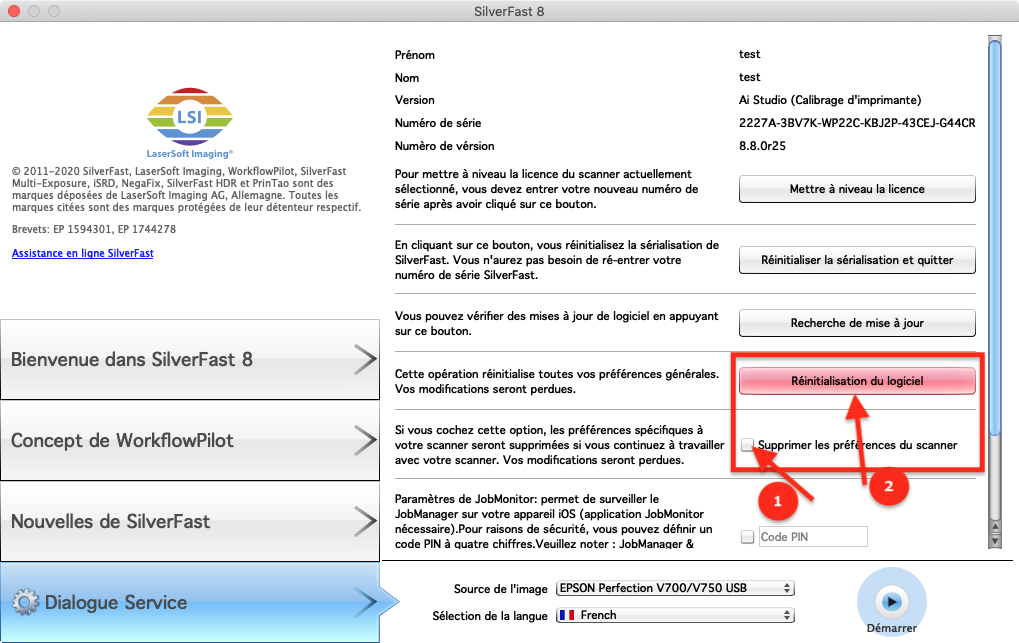Expand the Nouvelles de SilverFast arrow
Viewport: 1019px width, 643px height.
click(365, 521)
